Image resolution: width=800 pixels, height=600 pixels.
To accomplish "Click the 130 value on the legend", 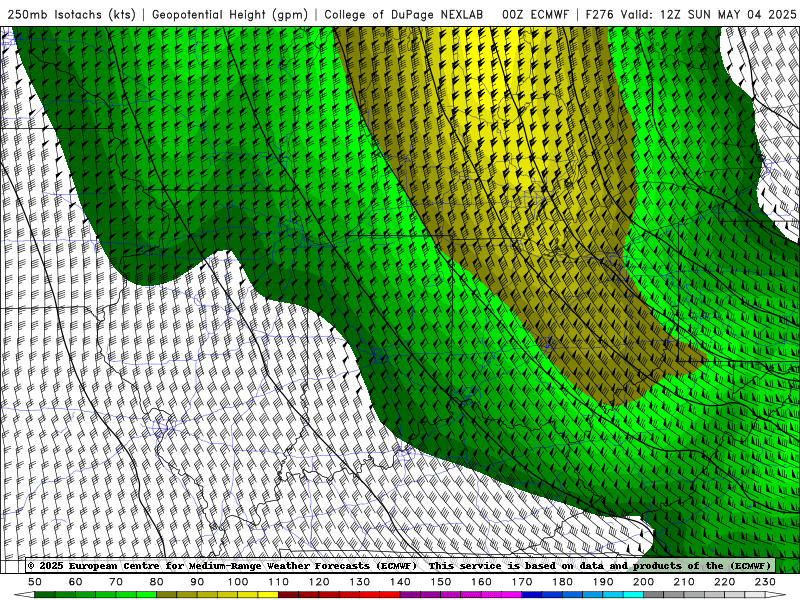I will pyautogui.click(x=360, y=582).
